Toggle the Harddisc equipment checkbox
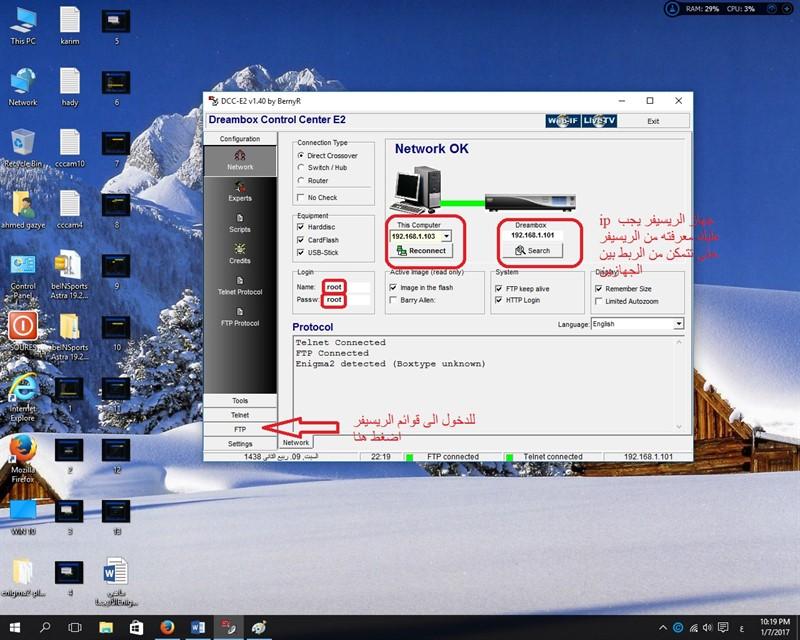 [x=301, y=227]
